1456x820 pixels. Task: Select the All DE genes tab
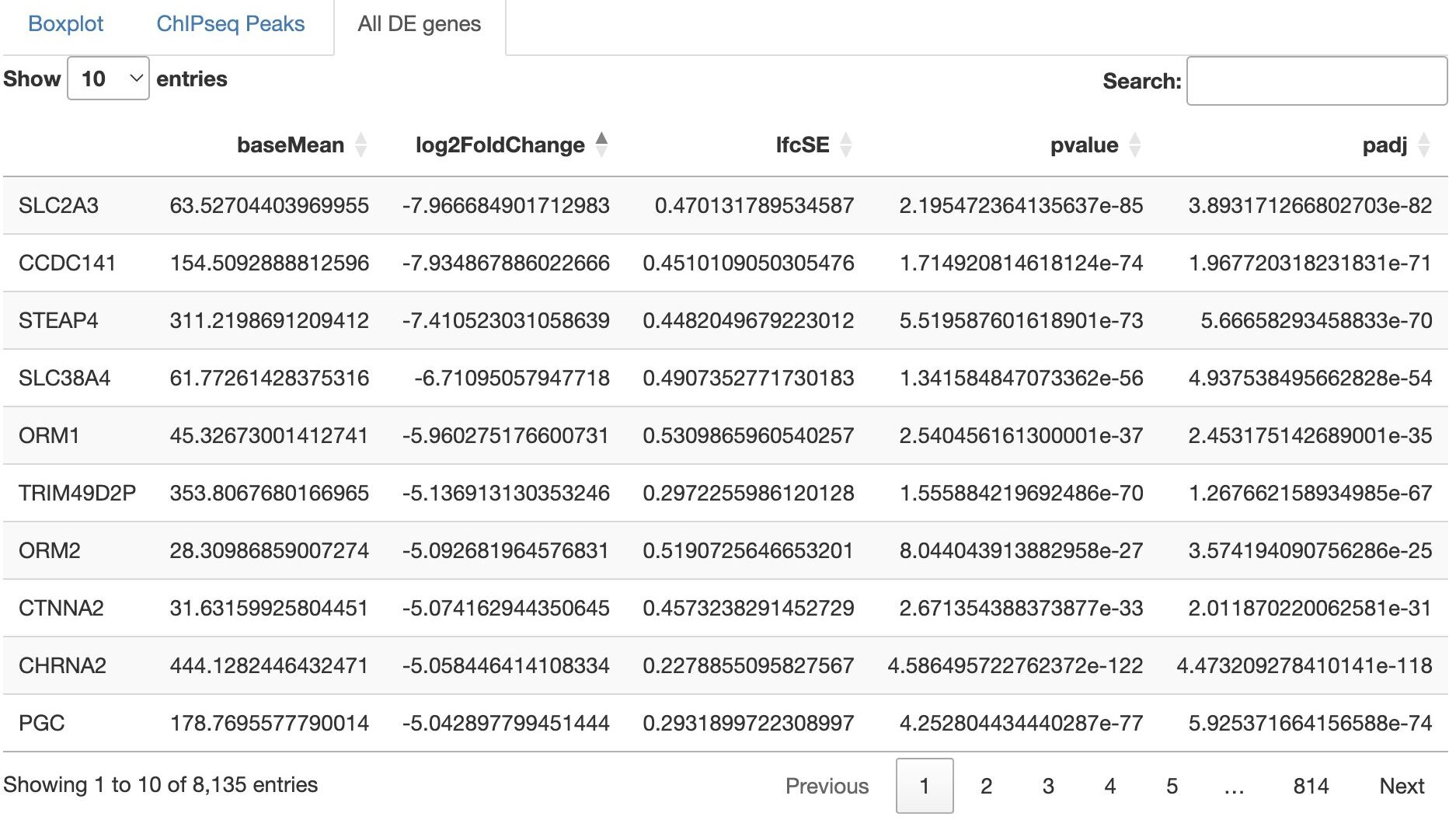pyautogui.click(x=420, y=26)
